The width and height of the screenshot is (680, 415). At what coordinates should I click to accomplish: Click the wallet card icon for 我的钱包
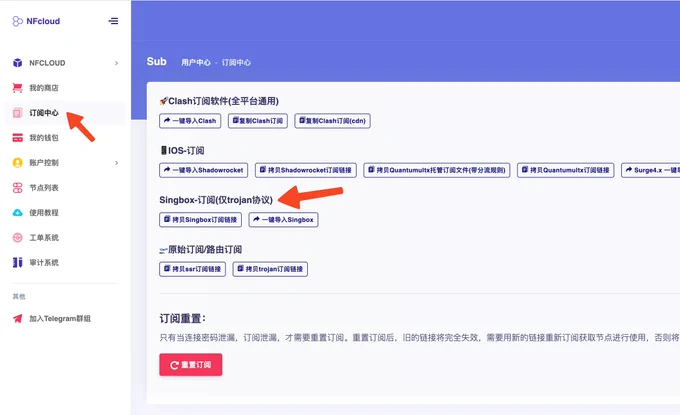[x=17, y=138]
